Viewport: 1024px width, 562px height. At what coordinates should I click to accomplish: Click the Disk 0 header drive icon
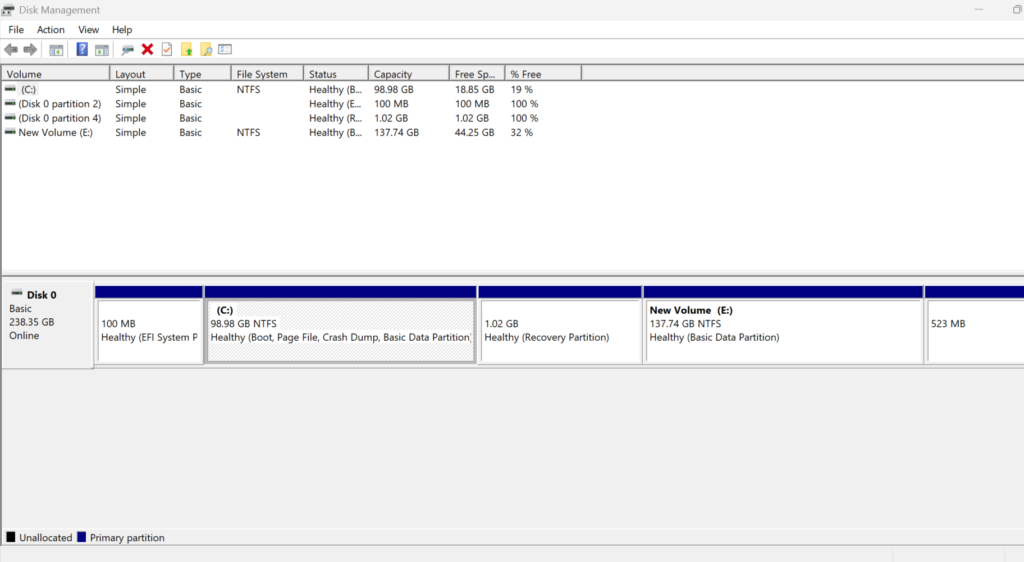(x=17, y=293)
